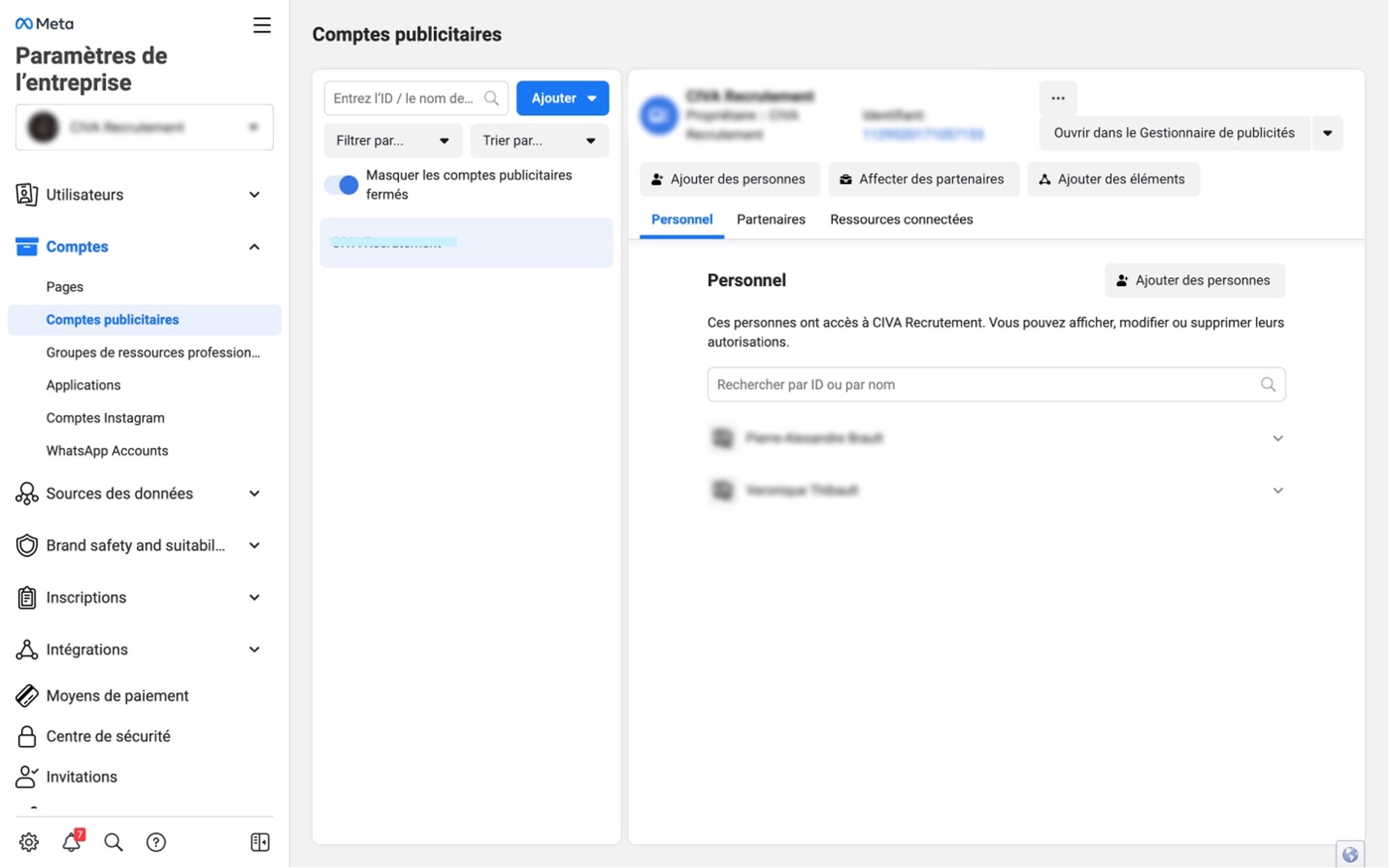
Task: Open the Filtrer par dropdown
Action: tap(393, 140)
